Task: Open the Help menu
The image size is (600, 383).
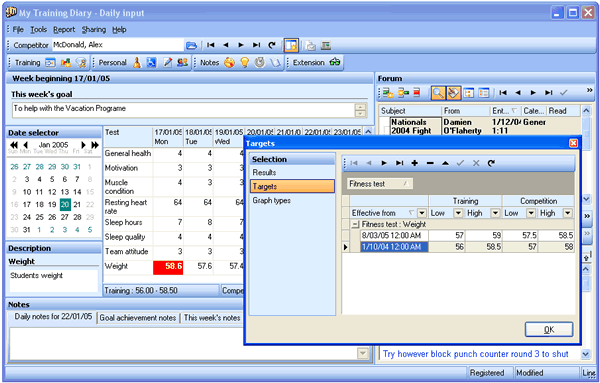Action: 119,30
